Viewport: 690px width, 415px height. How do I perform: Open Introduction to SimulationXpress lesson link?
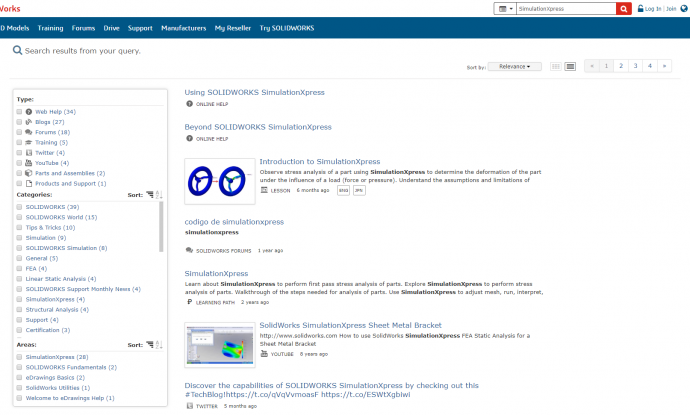point(320,162)
